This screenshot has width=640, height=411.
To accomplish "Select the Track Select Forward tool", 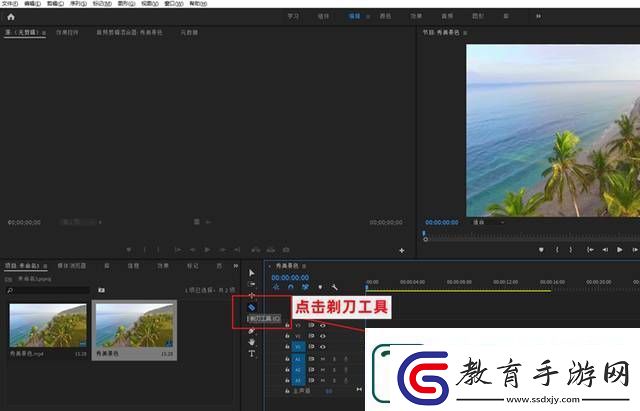I will tap(251, 284).
